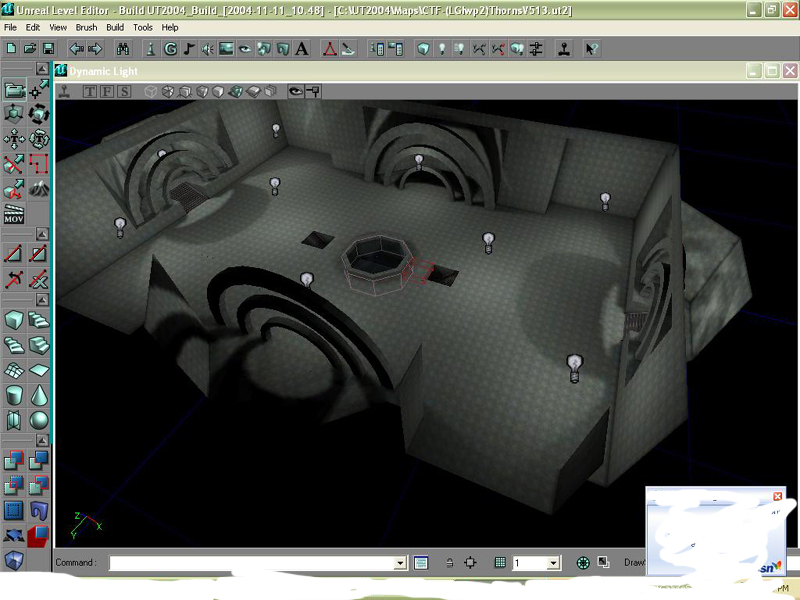Activate the camera movement mode tool
Viewport: 800px width, 600px height.
coord(11,88)
